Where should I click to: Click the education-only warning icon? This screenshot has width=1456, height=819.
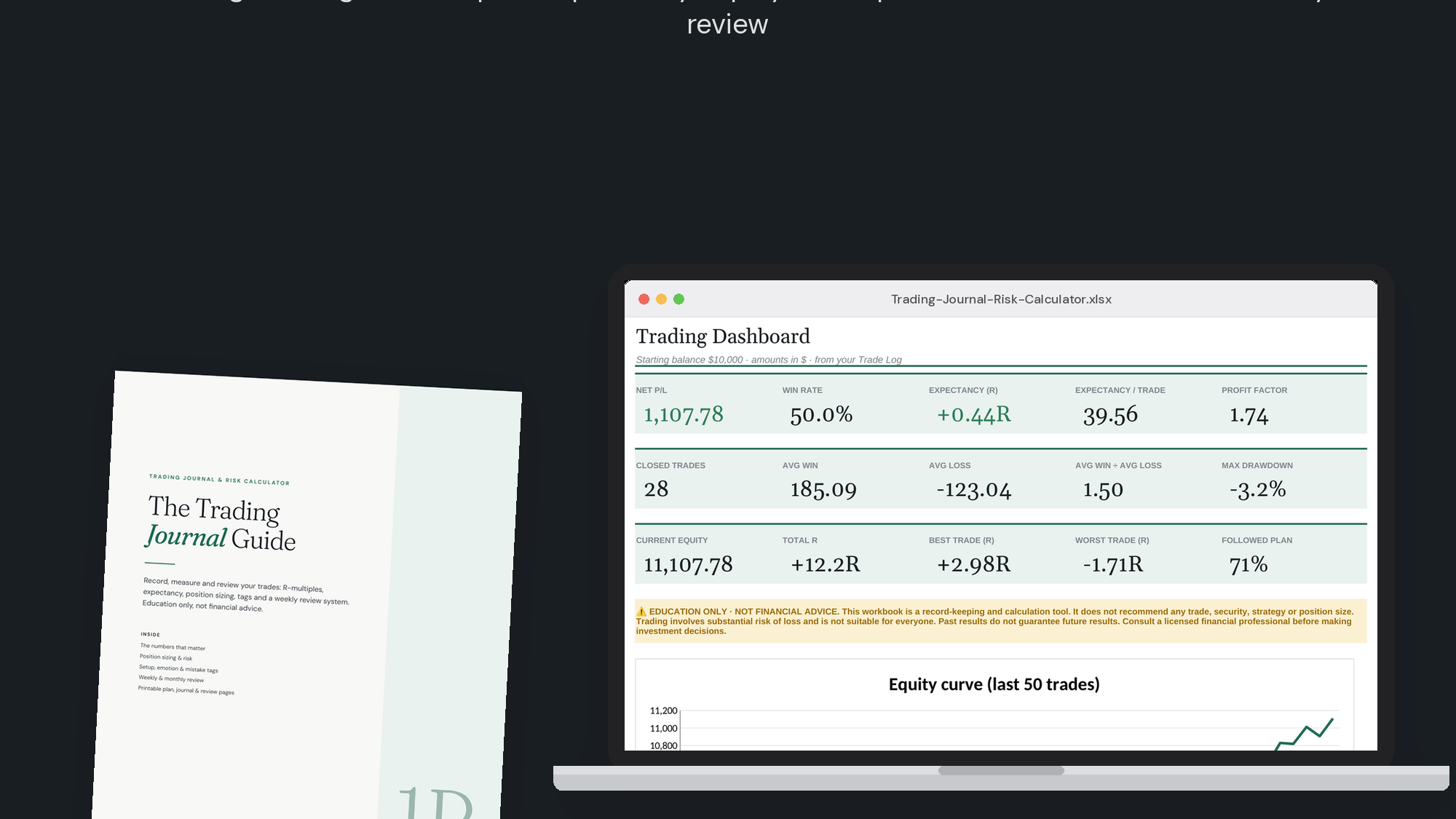[641, 612]
